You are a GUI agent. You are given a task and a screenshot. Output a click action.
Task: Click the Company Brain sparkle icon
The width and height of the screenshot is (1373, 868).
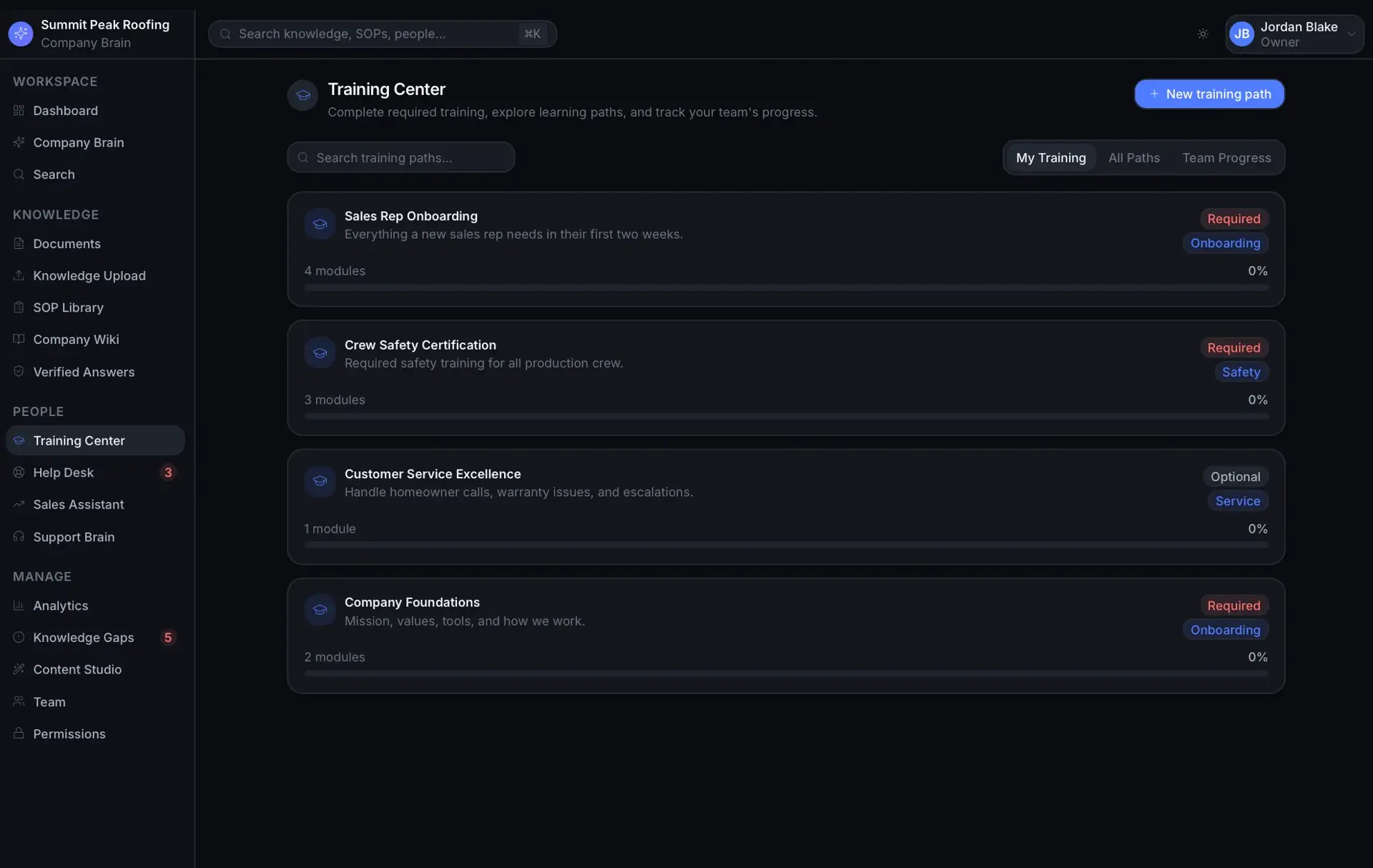click(19, 142)
